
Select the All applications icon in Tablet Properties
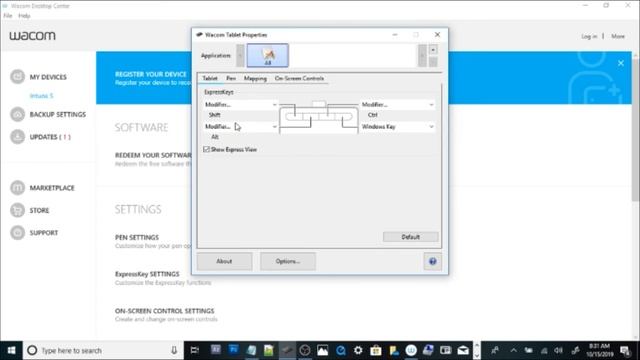(268, 56)
